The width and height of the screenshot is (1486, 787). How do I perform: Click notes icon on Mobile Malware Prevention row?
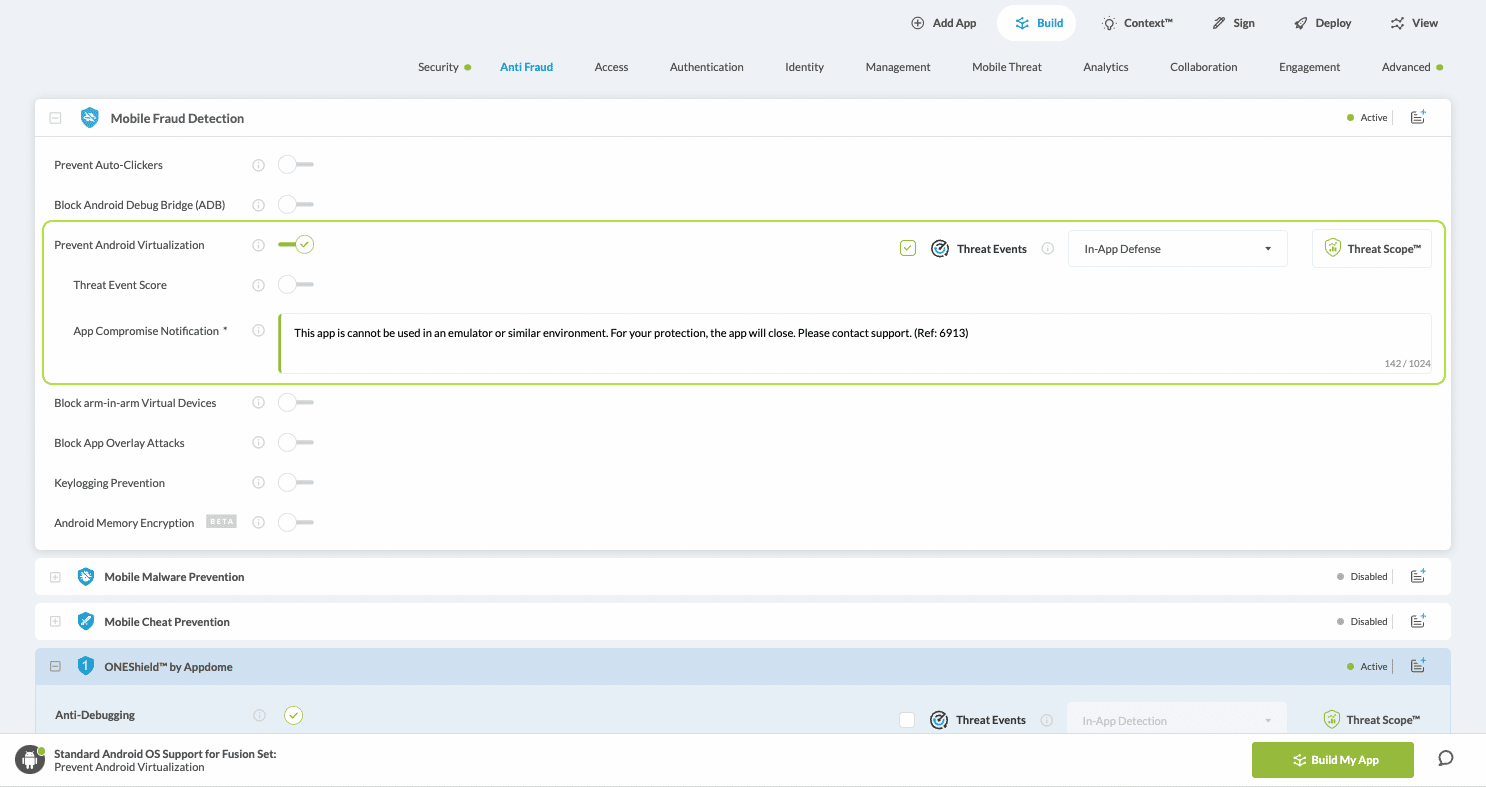click(x=1417, y=576)
